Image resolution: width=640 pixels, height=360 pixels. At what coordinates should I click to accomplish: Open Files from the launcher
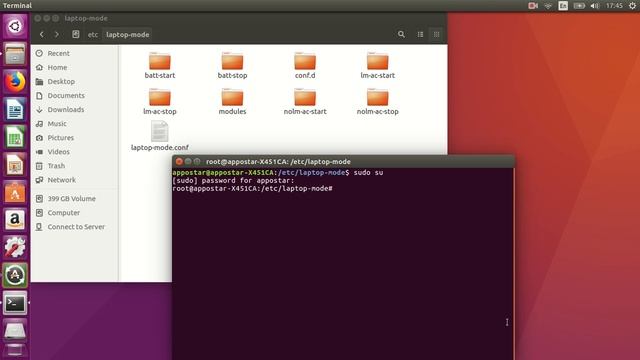(x=15, y=54)
